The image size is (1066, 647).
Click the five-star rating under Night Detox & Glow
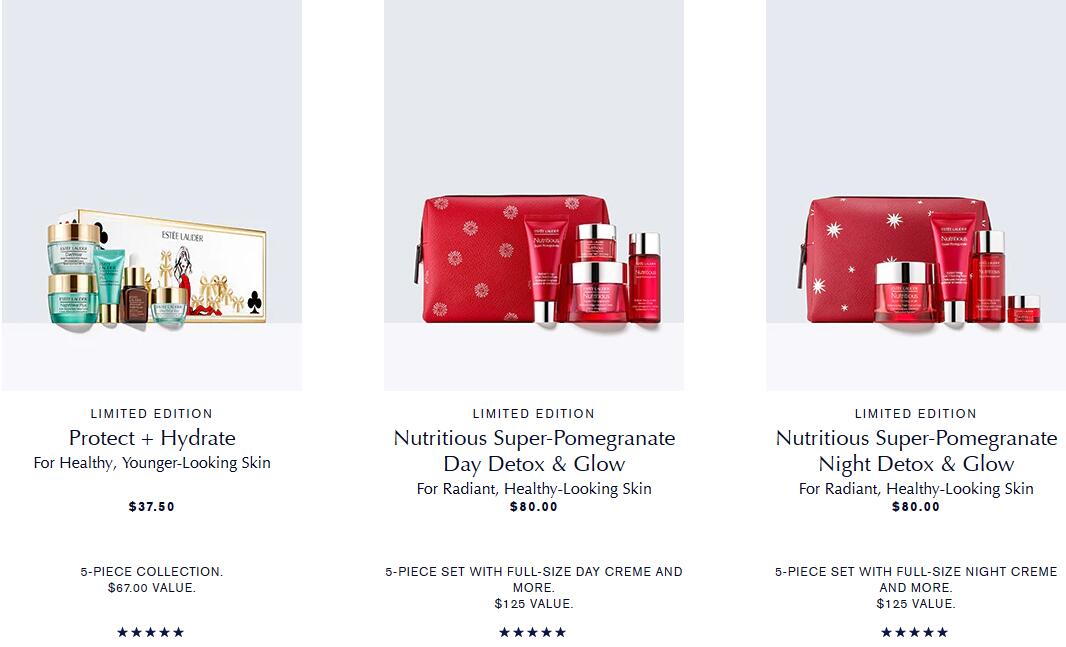click(914, 632)
